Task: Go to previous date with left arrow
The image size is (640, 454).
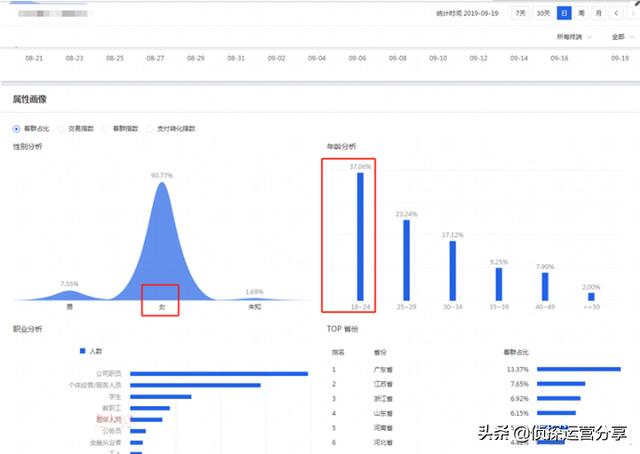Action: coord(614,13)
